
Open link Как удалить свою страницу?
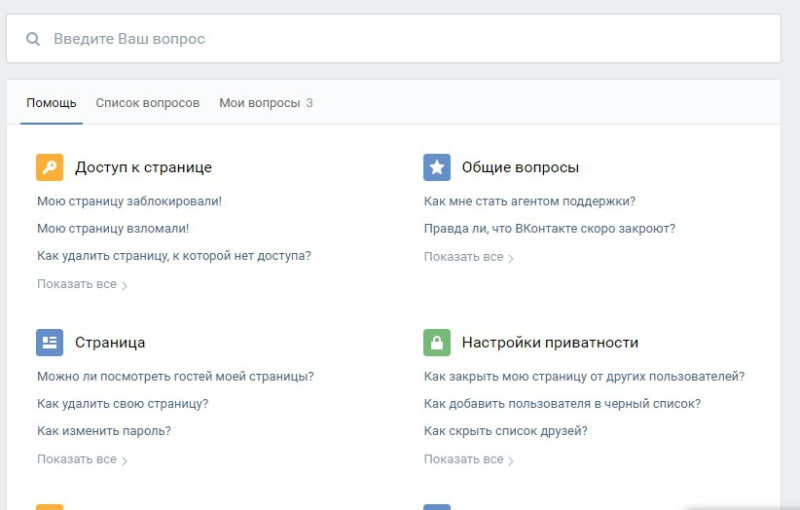tap(122, 404)
